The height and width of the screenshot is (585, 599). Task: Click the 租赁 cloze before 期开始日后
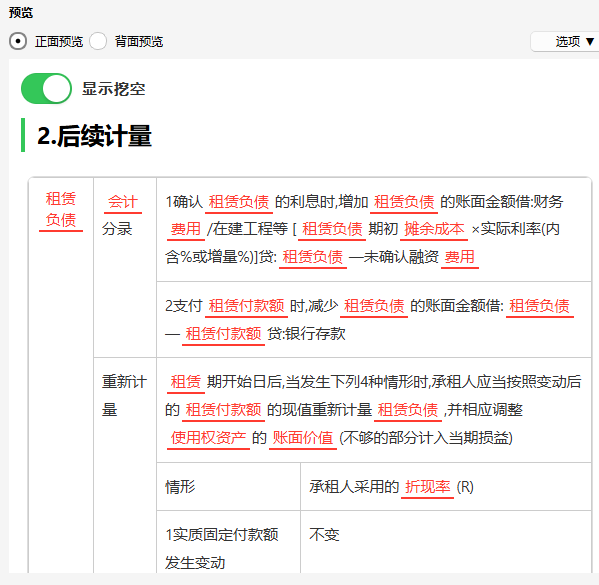pos(186,382)
